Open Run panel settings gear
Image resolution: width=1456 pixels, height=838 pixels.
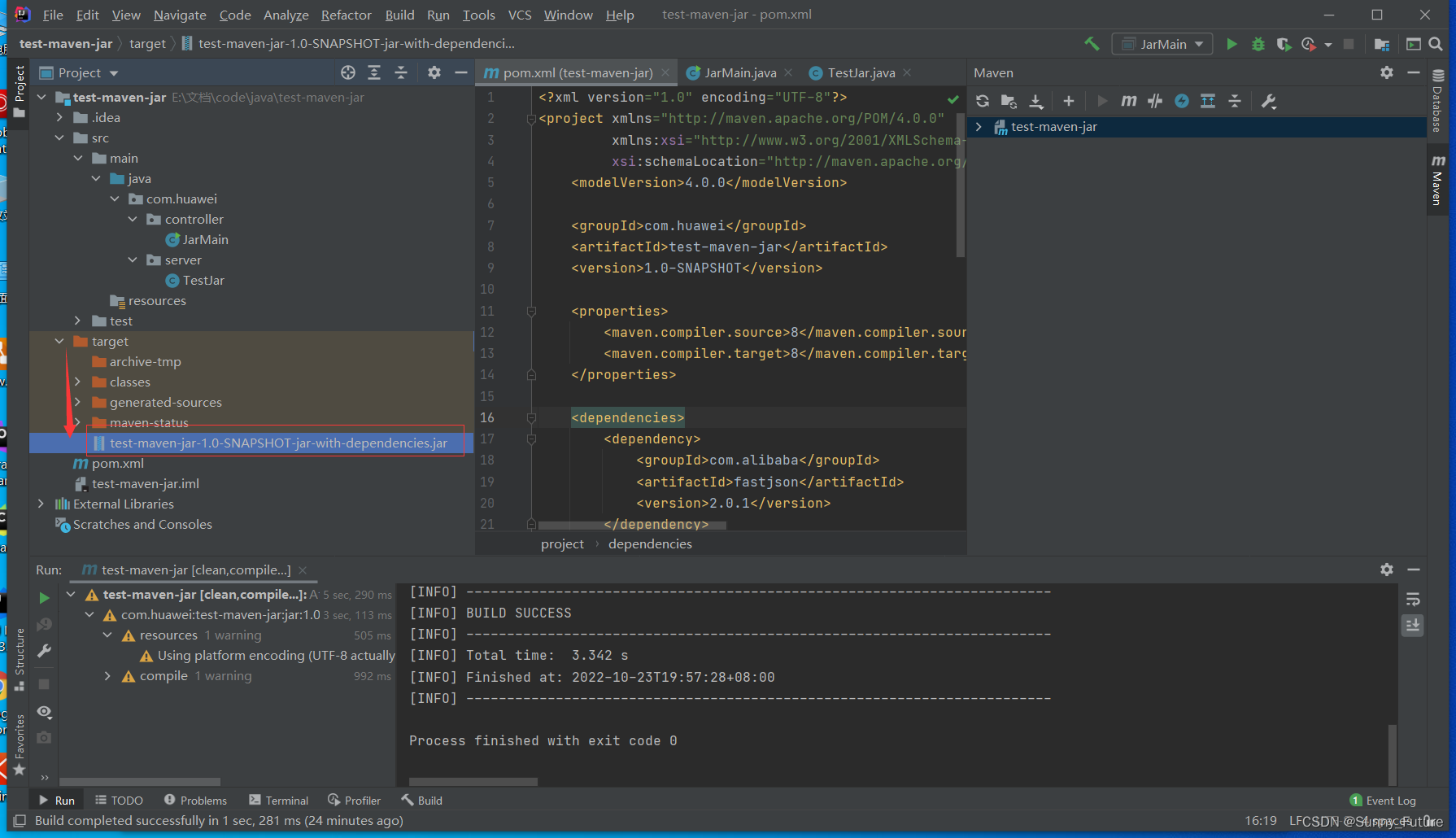coord(1387,570)
